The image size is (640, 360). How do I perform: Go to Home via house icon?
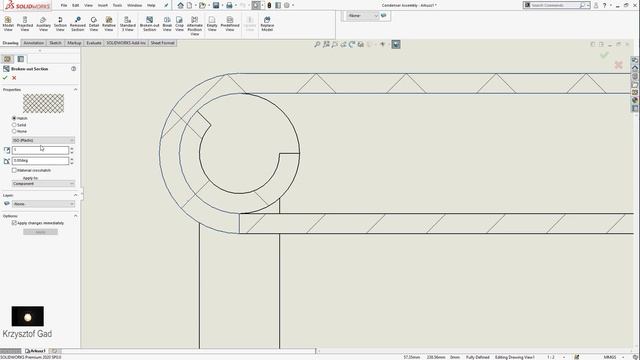(x=180, y=5)
